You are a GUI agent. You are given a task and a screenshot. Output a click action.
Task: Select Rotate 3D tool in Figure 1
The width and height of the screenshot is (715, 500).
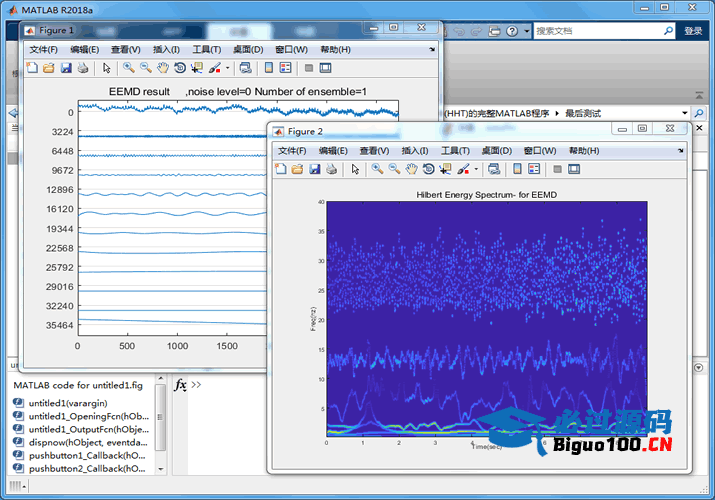(180, 68)
